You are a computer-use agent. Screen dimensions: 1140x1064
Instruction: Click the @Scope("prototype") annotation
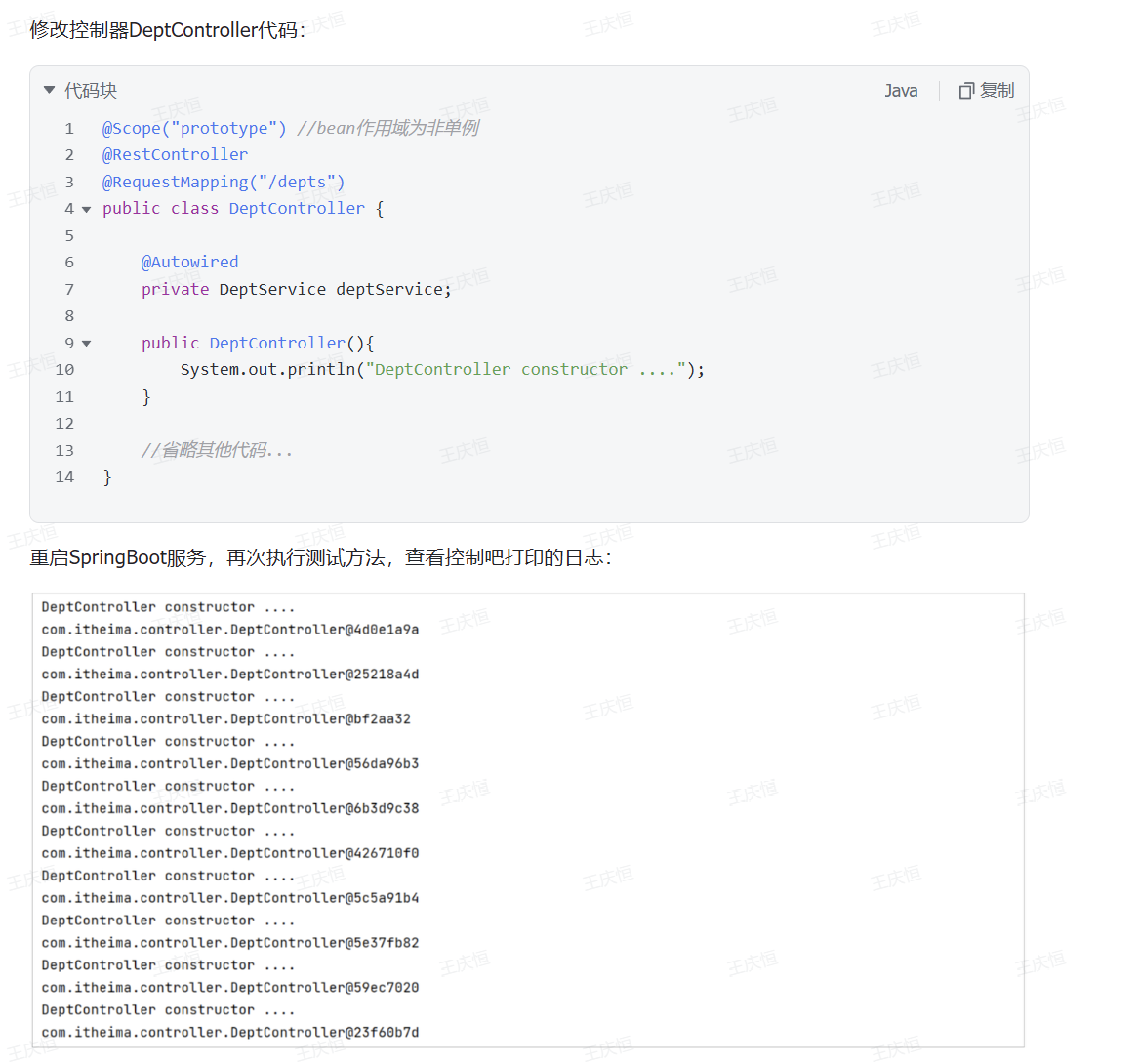[x=194, y=129]
